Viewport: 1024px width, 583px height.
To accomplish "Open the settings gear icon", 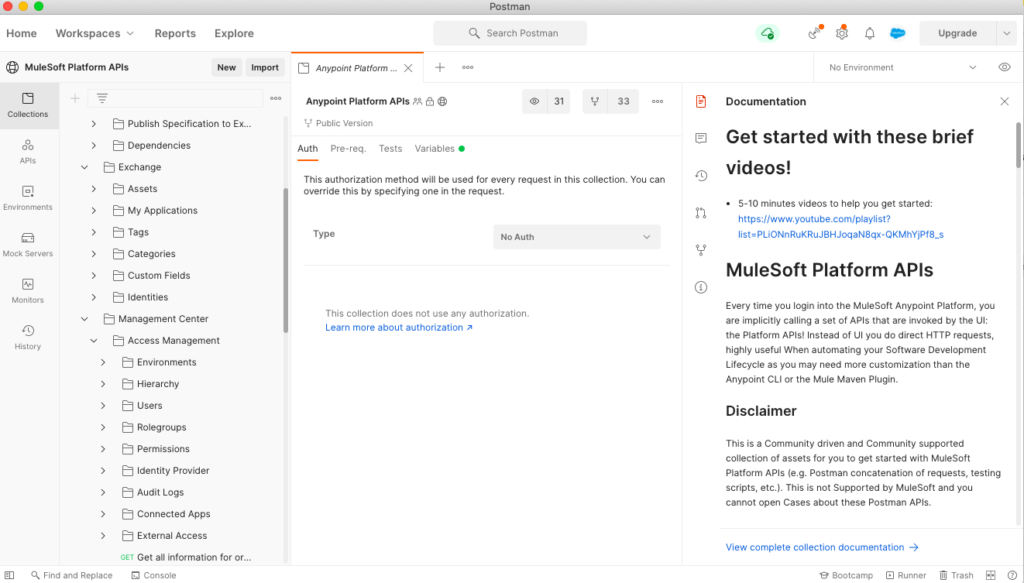I will [842, 33].
